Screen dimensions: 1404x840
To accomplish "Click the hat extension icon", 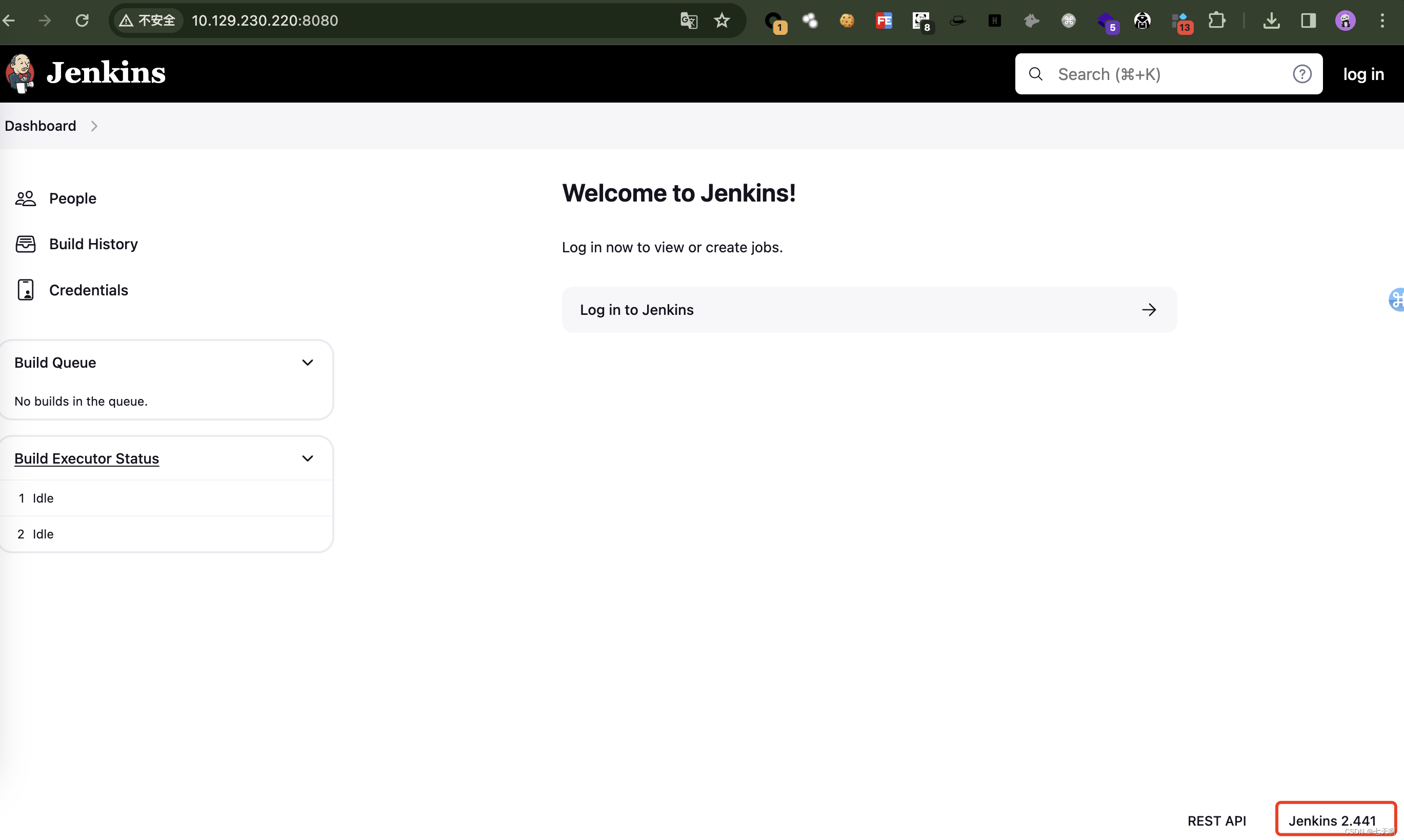I will 957,21.
